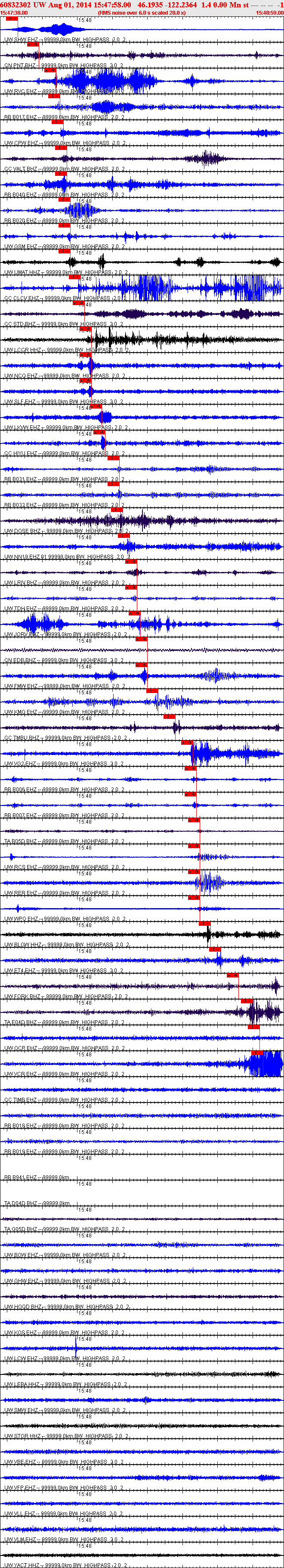Select the "UW KOS EHZ" station label
The width and height of the screenshot is (284, 1568).
(x=21, y=1333)
